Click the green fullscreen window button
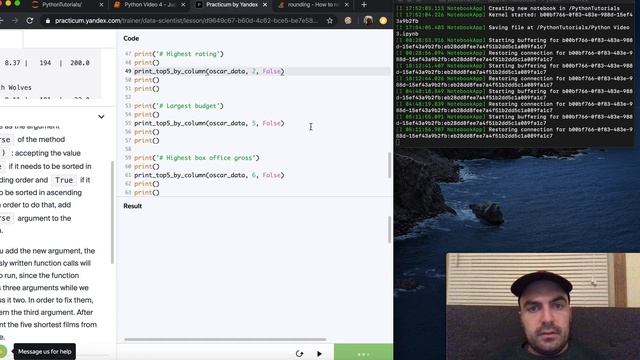 point(17,2)
